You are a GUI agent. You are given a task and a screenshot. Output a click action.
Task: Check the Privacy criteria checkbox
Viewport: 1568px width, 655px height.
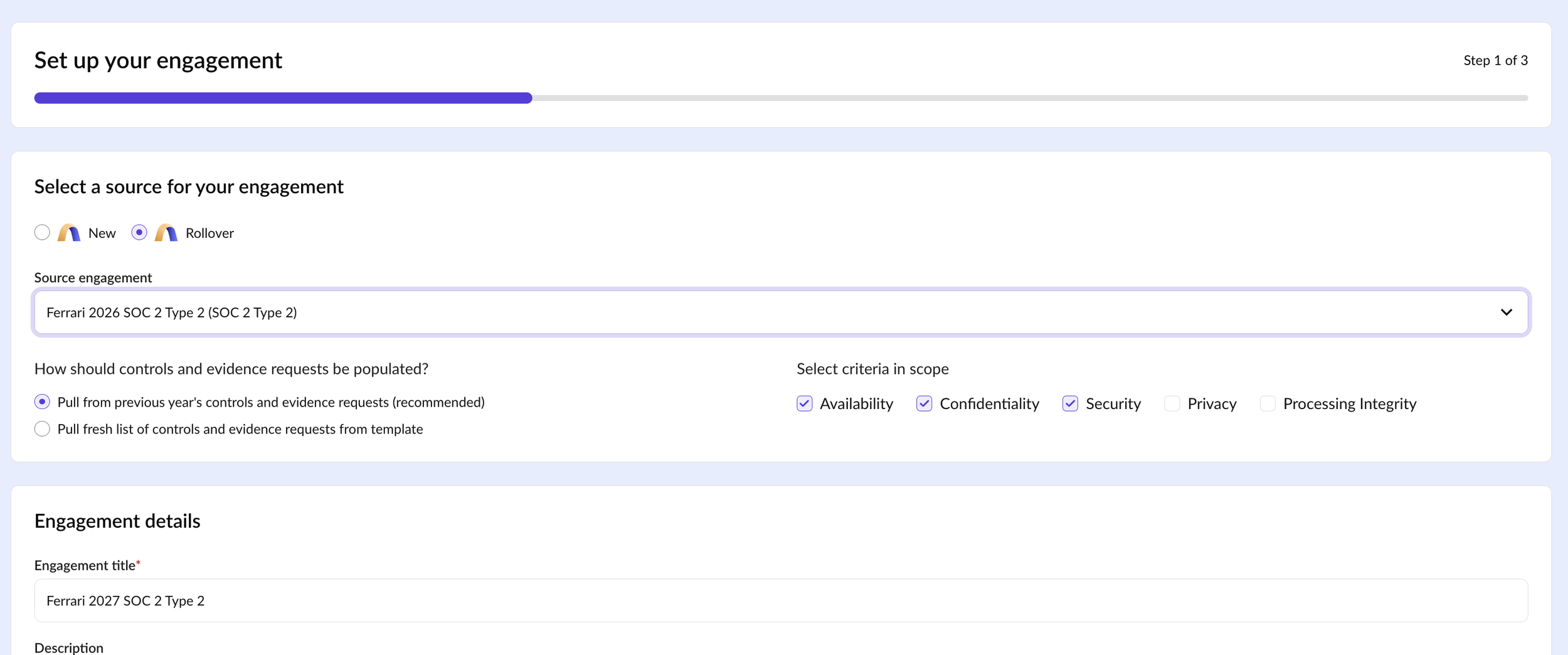click(x=1172, y=403)
